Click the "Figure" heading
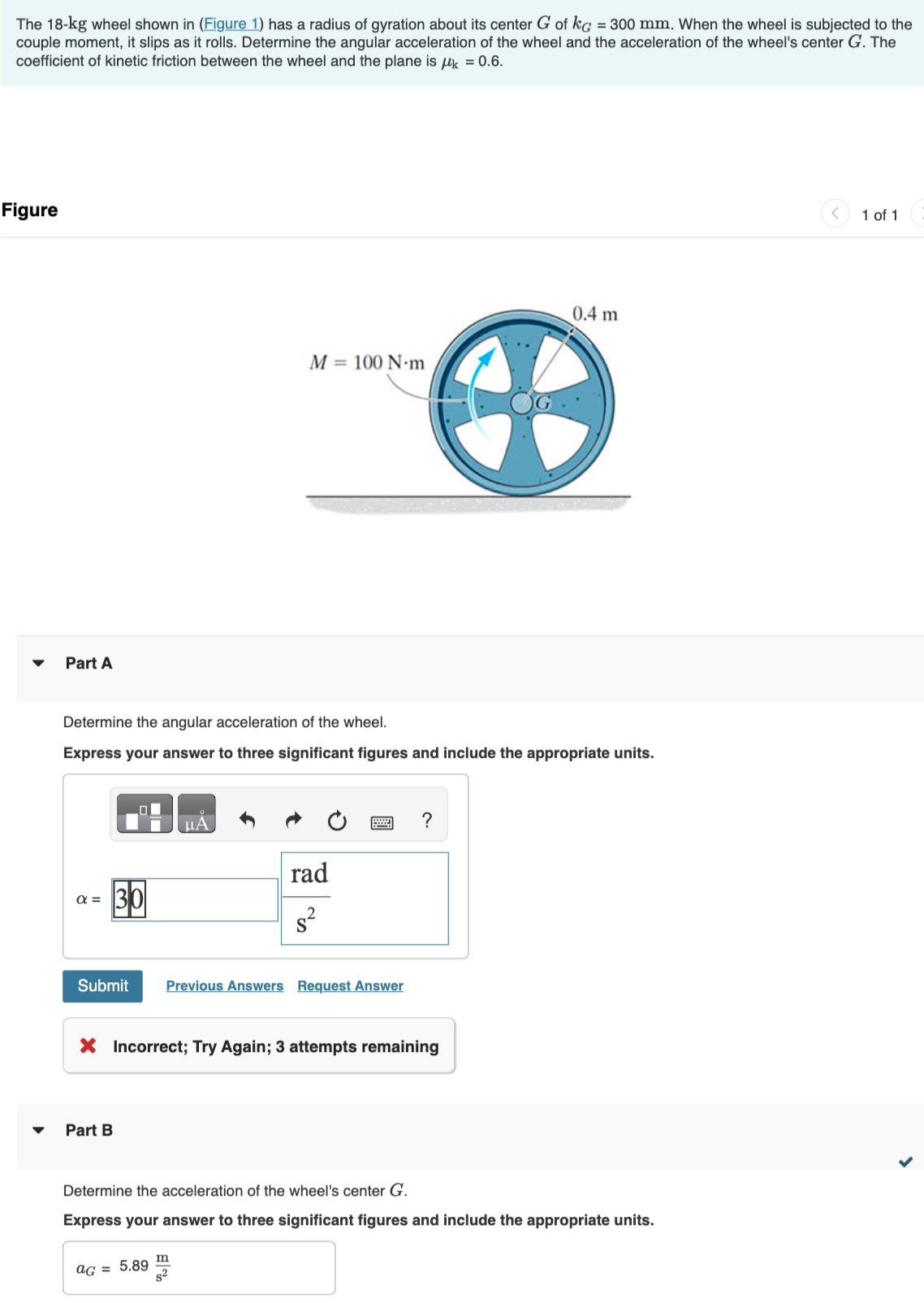The image size is (924, 1303). coord(30,210)
